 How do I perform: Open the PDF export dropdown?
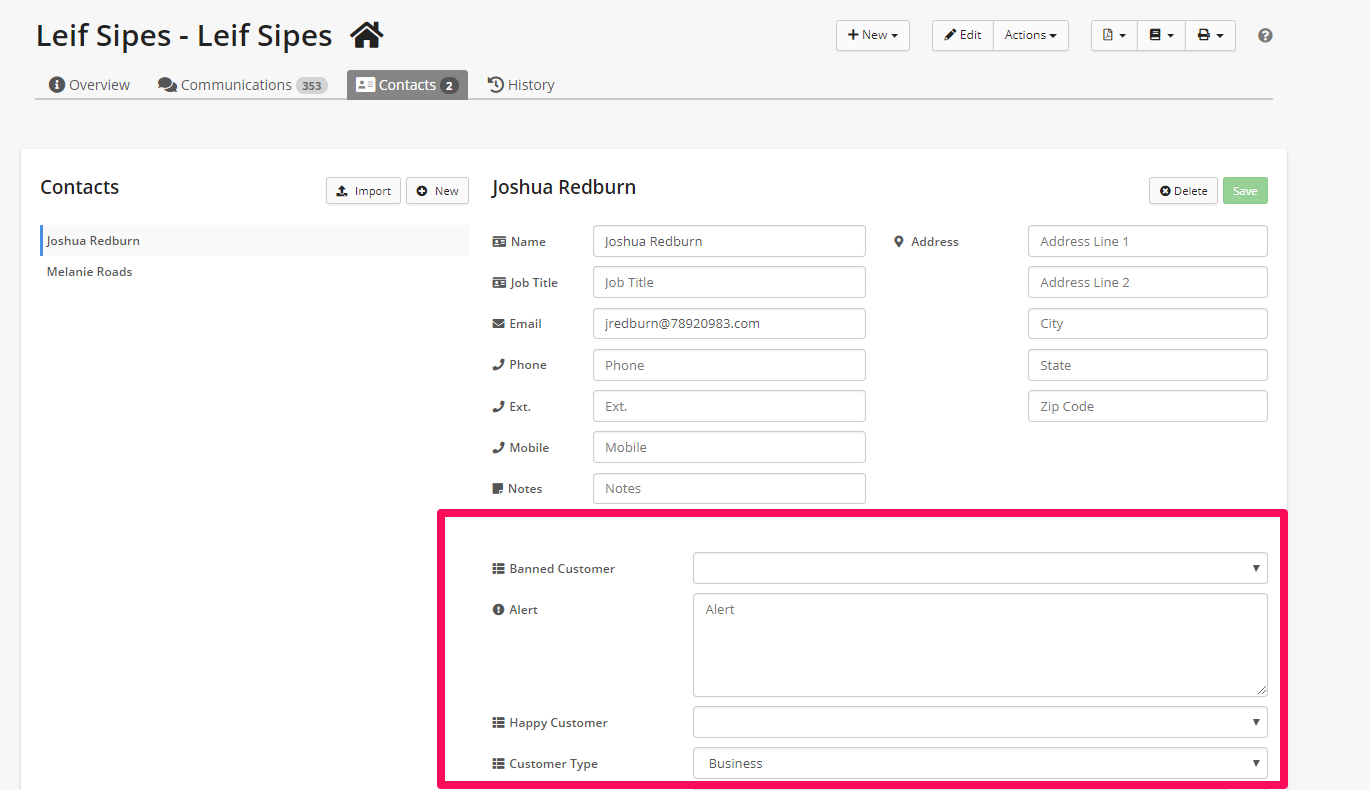[x=1114, y=35]
